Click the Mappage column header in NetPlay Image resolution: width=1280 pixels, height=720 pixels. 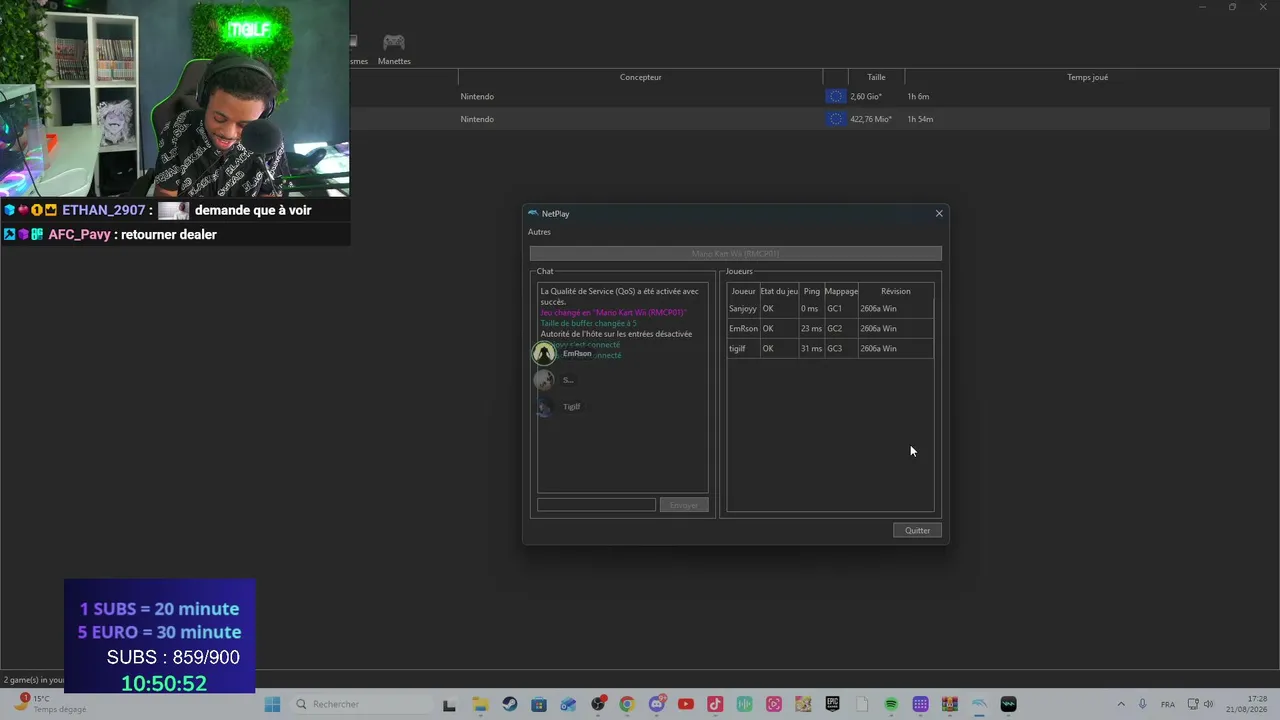841,291
